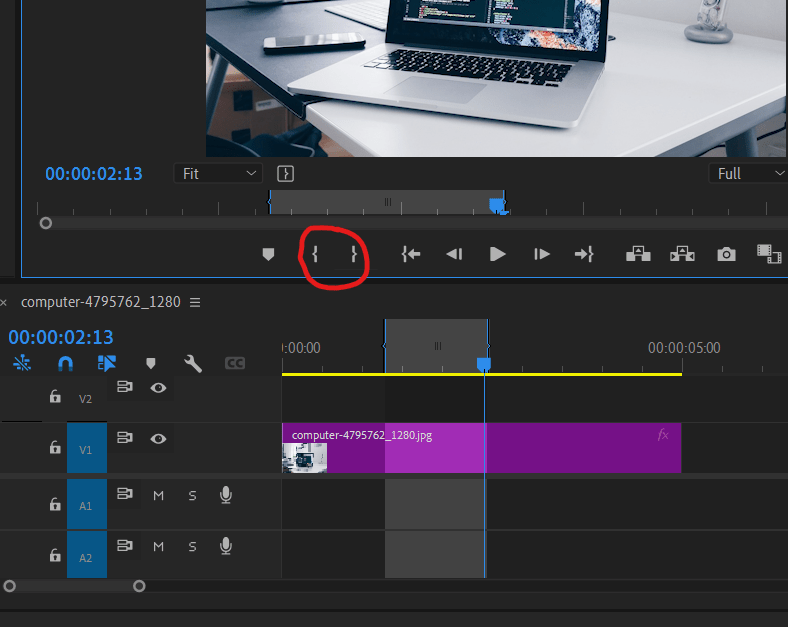Add a marker in Program Monitor
The height and width of the screenshot is (627, 788).
(268, 255)
